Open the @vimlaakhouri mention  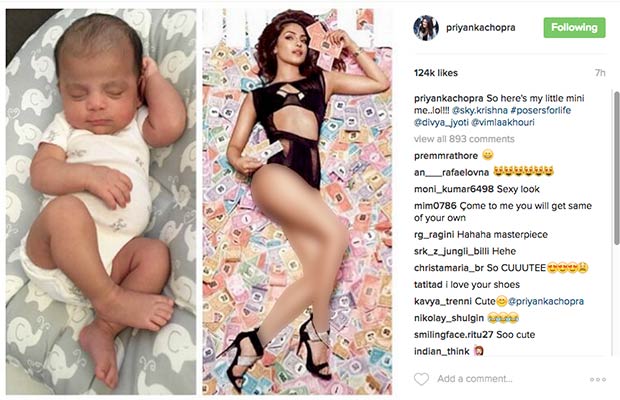(x=503, y=123)
